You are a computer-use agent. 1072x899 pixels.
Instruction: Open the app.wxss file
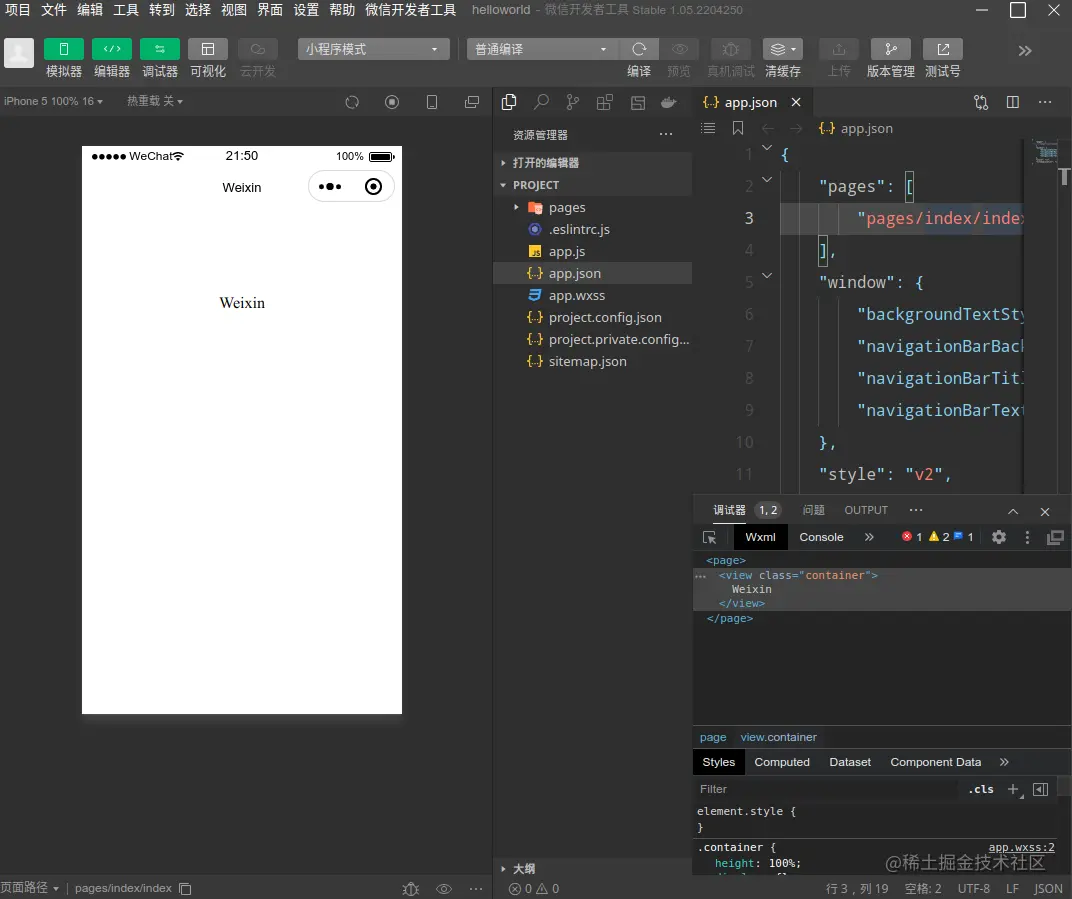(x=592, y=295)
